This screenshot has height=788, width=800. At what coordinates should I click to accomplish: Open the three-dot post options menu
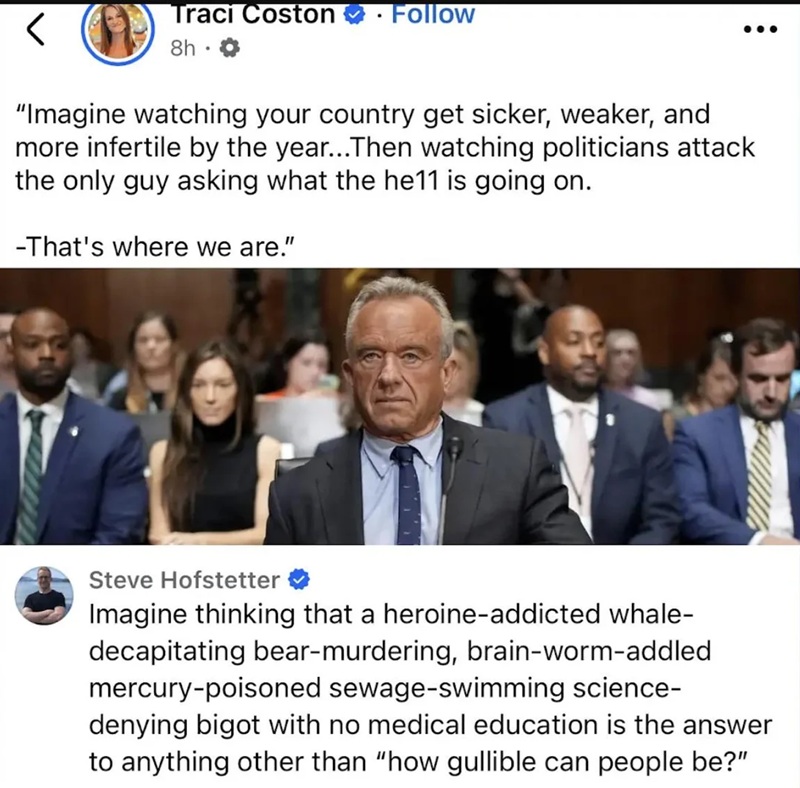(760, 30)
